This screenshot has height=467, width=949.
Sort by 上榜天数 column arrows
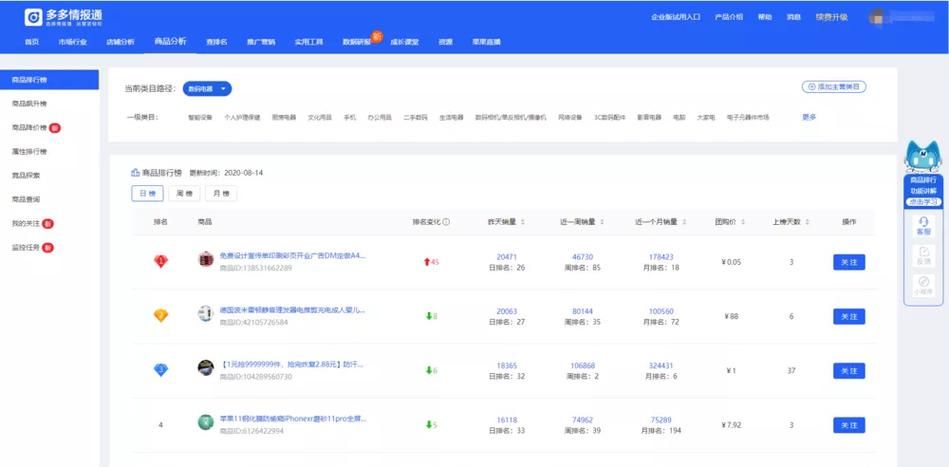[807, 222]
